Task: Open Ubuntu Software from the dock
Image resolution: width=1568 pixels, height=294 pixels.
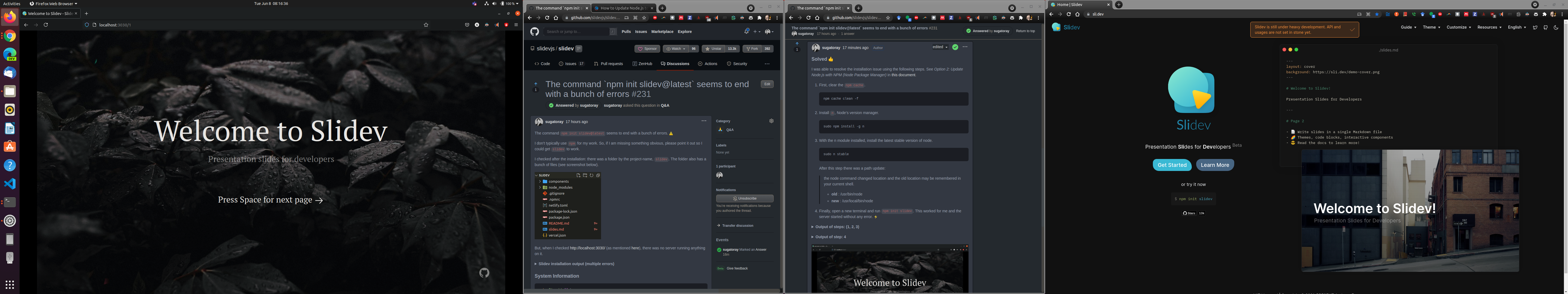Action: point(10,147)
